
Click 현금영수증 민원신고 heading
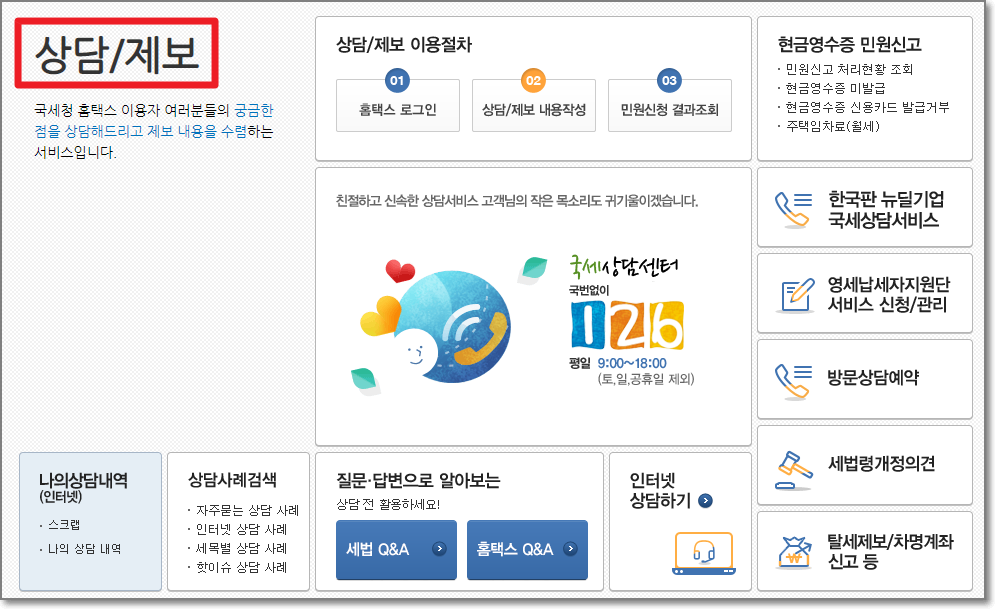coord(850,44)
